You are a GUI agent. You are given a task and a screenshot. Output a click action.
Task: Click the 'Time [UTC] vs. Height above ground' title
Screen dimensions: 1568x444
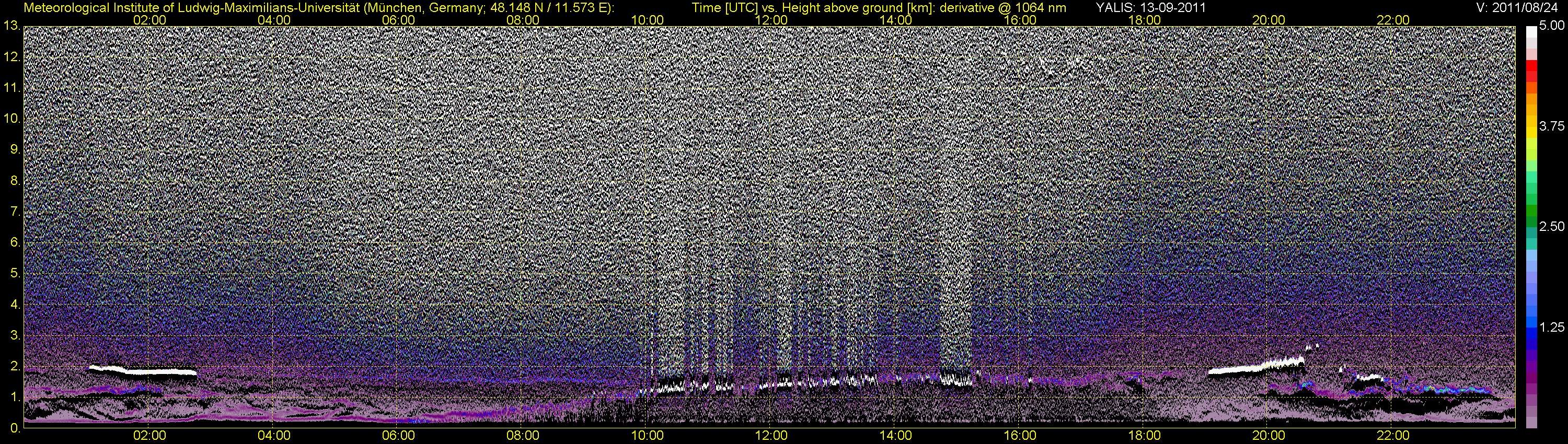tap(879, 7)
